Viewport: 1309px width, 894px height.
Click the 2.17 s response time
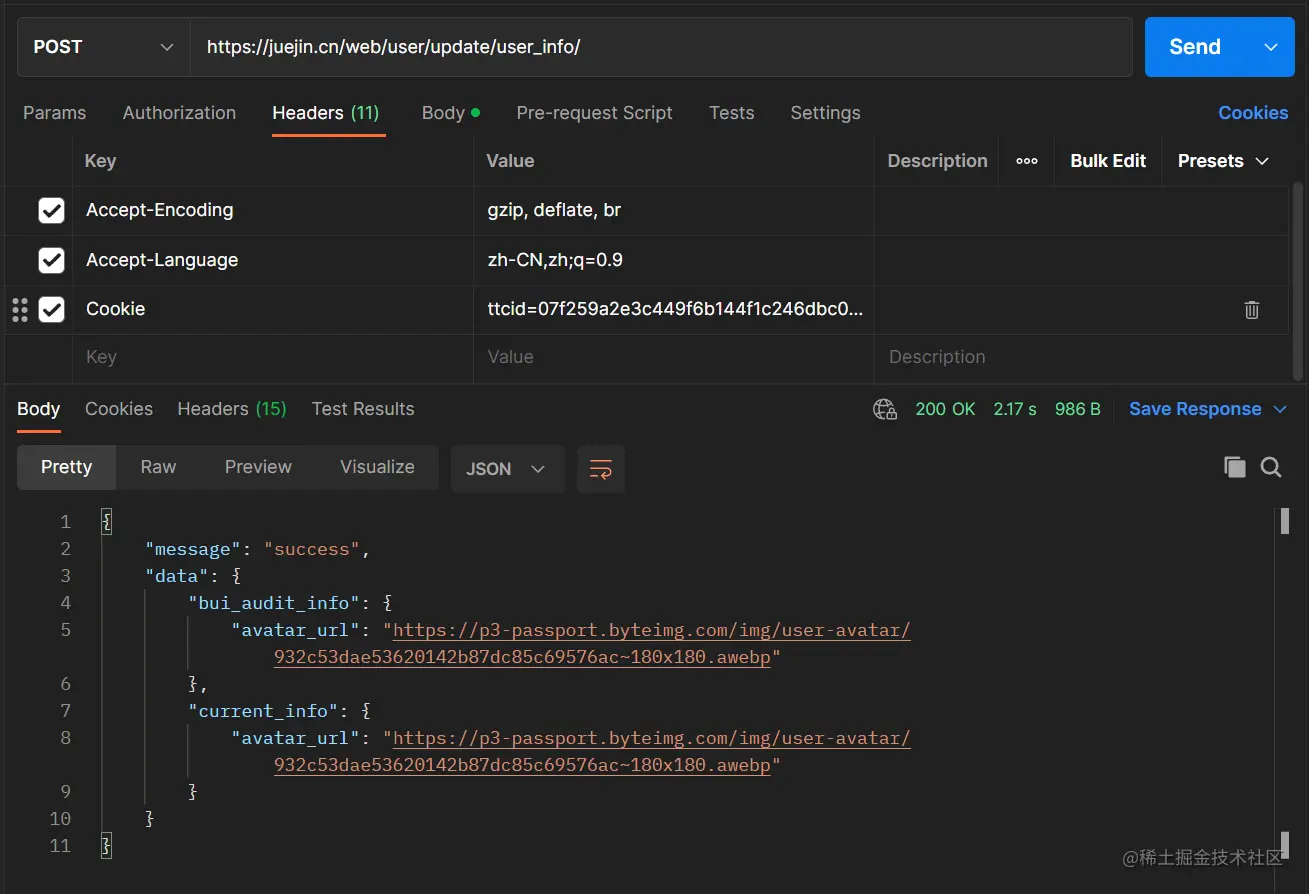[1015, 409]
